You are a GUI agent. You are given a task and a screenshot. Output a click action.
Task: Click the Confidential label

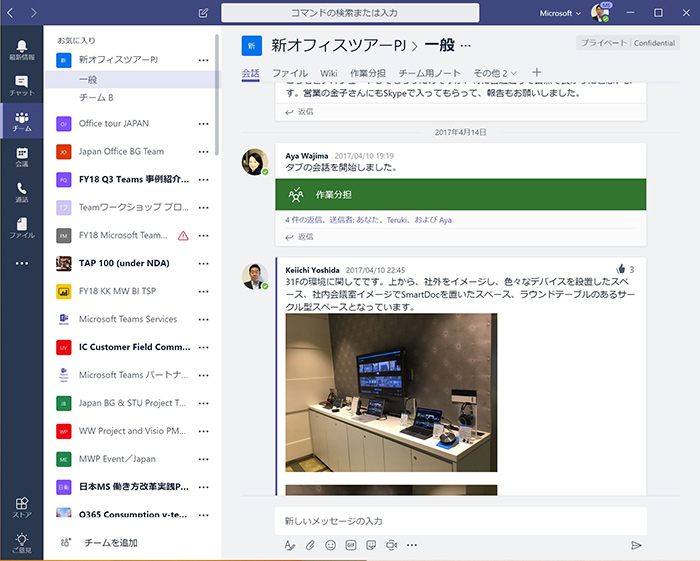tap(654, 43)
